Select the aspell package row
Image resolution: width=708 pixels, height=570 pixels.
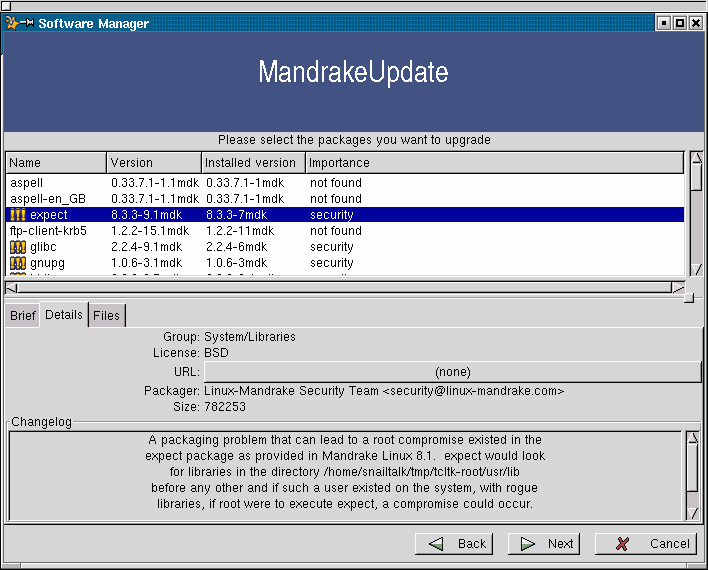click(345, 183)
